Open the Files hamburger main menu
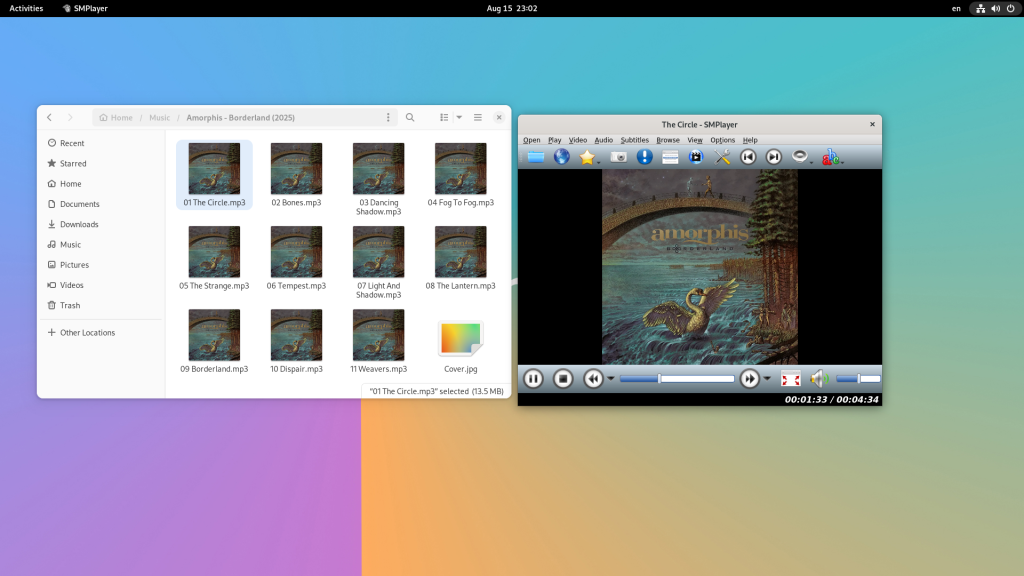1024x576 pixels. (478, 118)
